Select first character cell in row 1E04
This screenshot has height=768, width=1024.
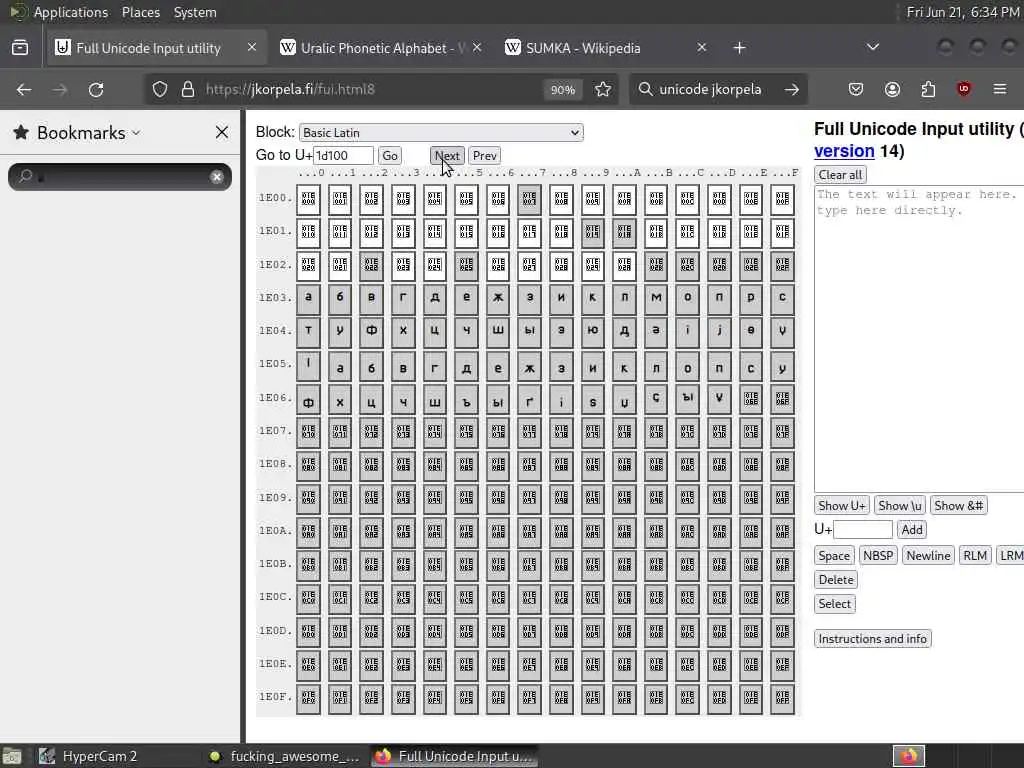308,331
